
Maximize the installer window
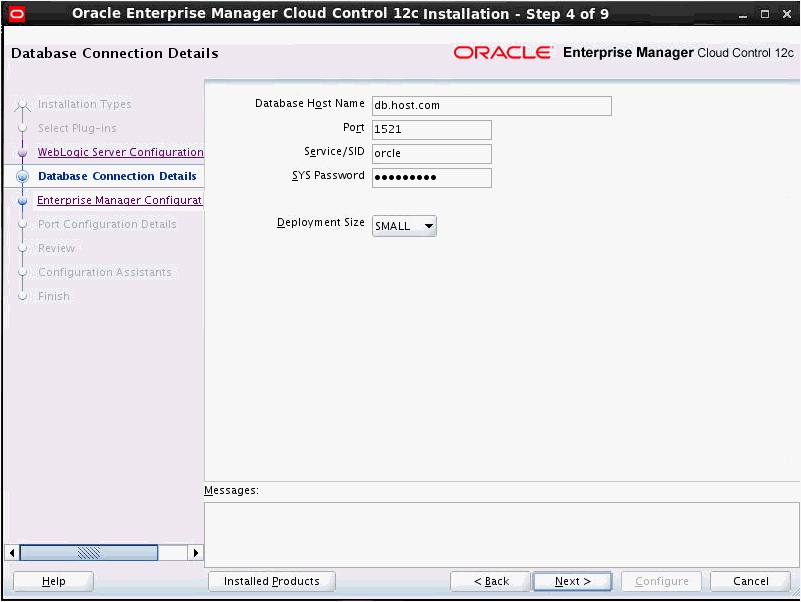click(765, 14)
